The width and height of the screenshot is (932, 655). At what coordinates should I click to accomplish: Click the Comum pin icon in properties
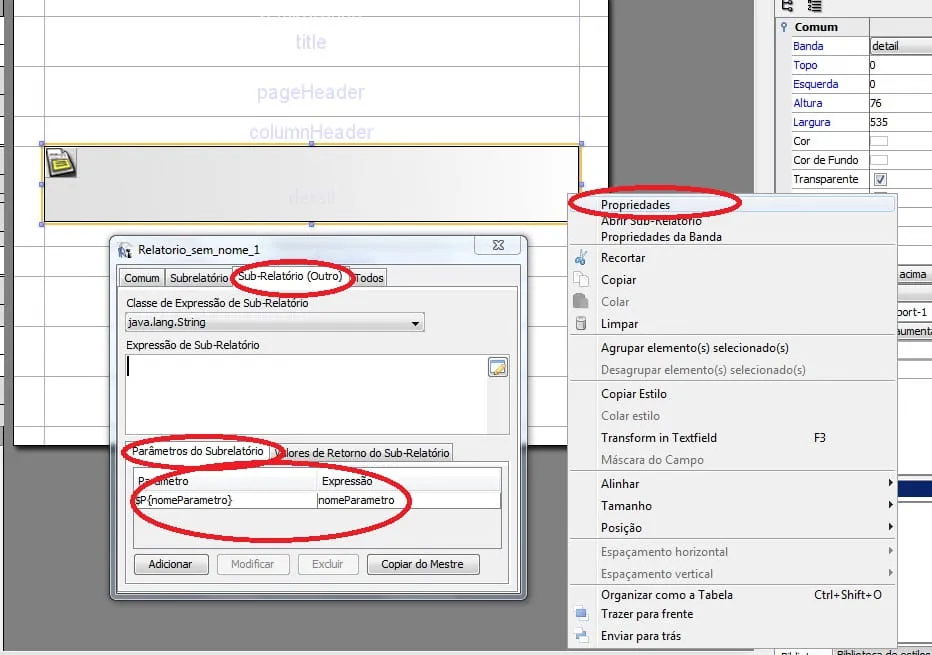tap(784, 27)
